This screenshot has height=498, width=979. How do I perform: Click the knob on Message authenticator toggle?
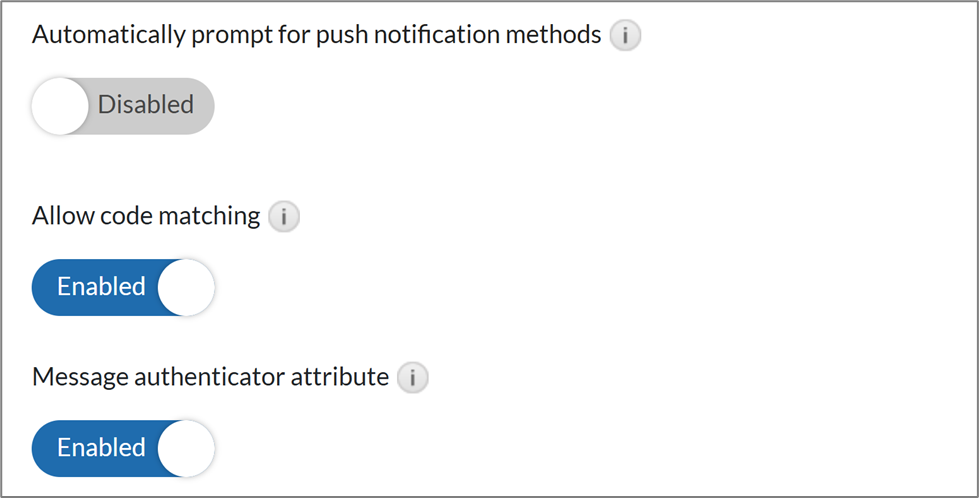186,448
